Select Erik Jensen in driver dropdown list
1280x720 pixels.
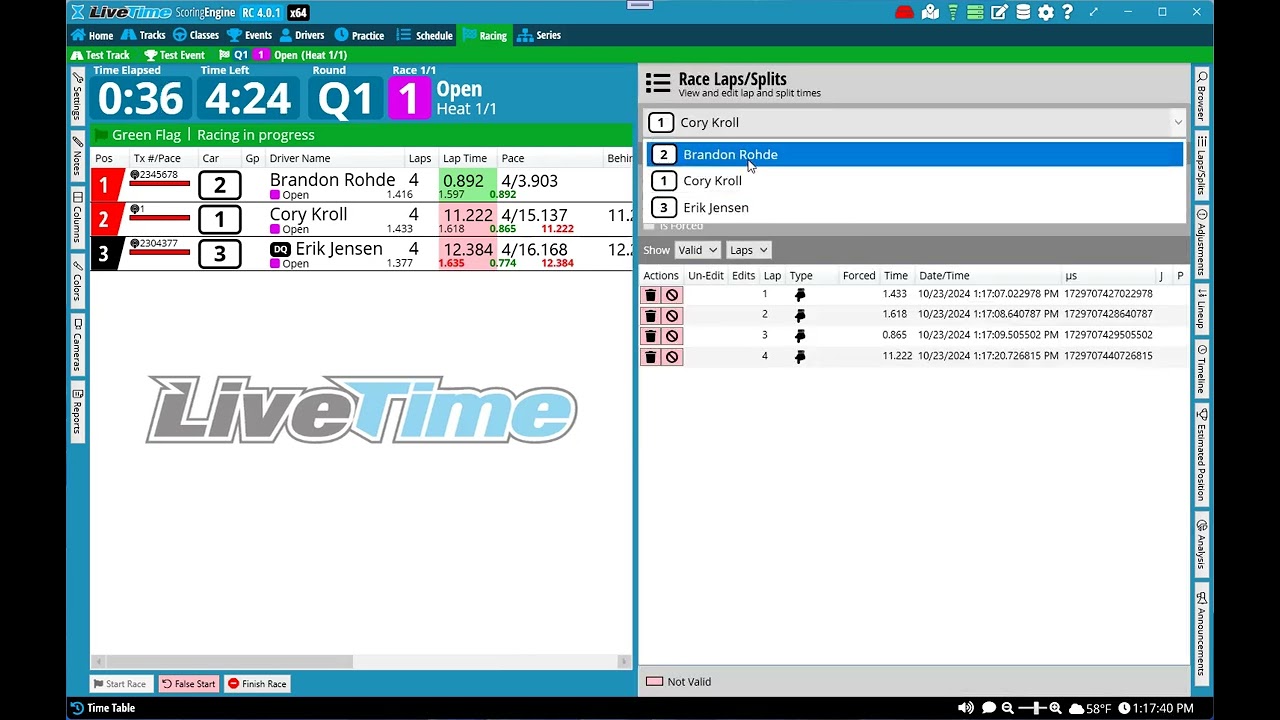tap(914, 208)
